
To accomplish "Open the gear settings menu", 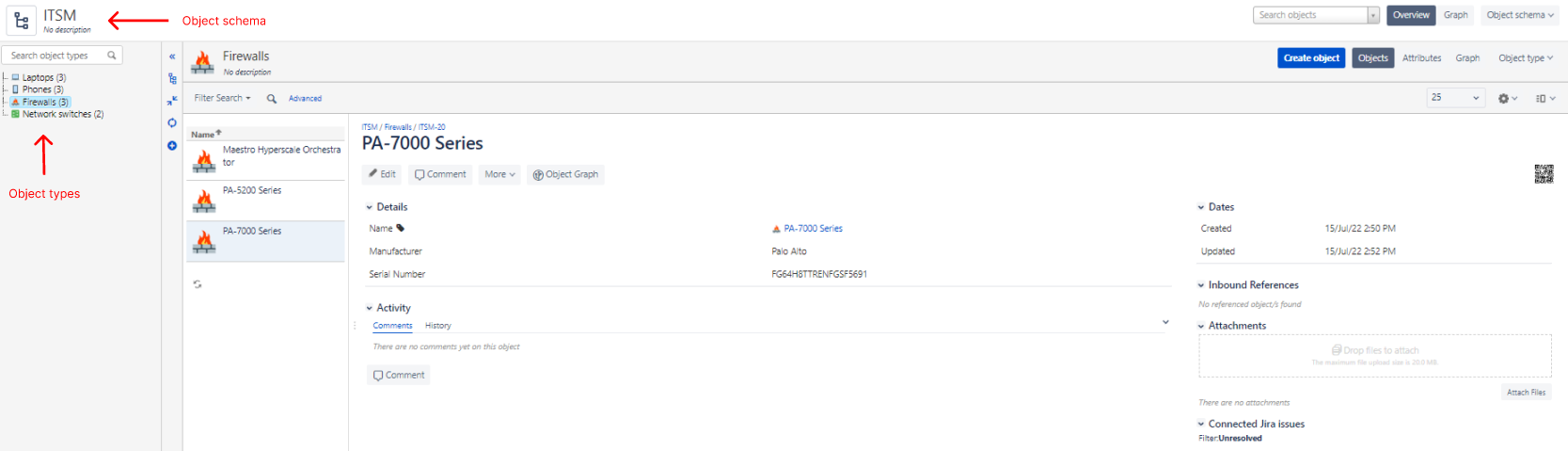I will [1507, 98].
